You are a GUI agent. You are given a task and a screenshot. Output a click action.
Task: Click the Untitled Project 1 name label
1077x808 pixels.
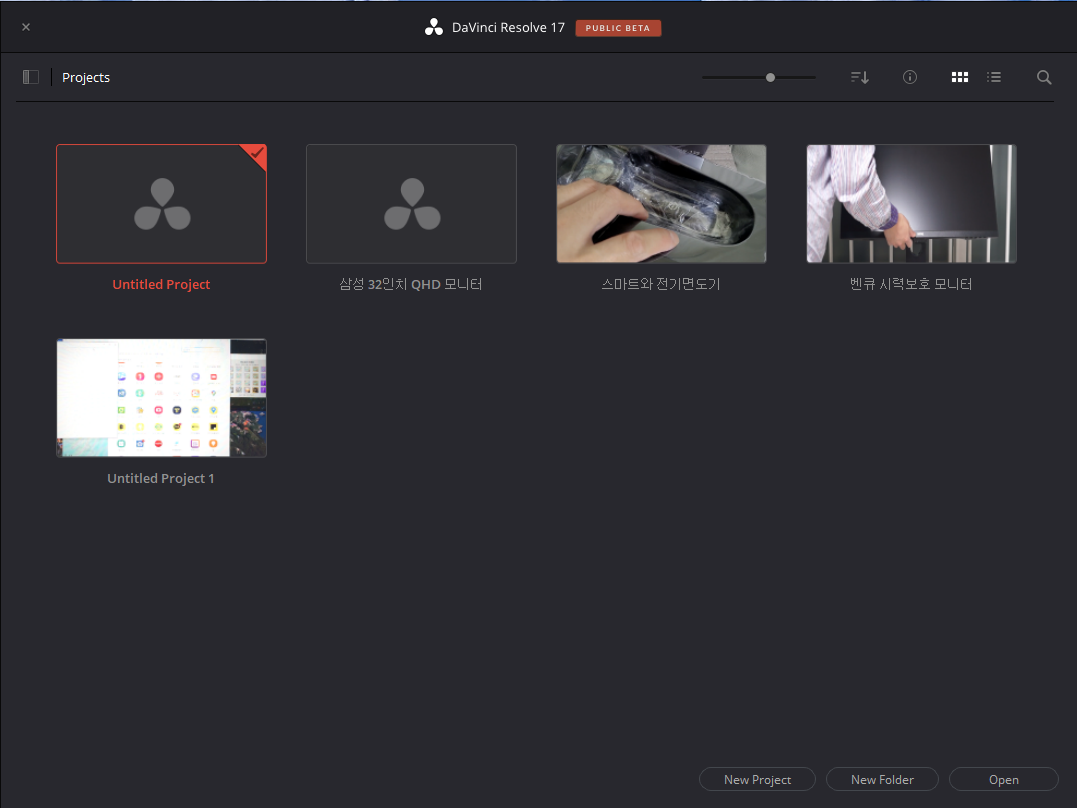click(161, 478)
